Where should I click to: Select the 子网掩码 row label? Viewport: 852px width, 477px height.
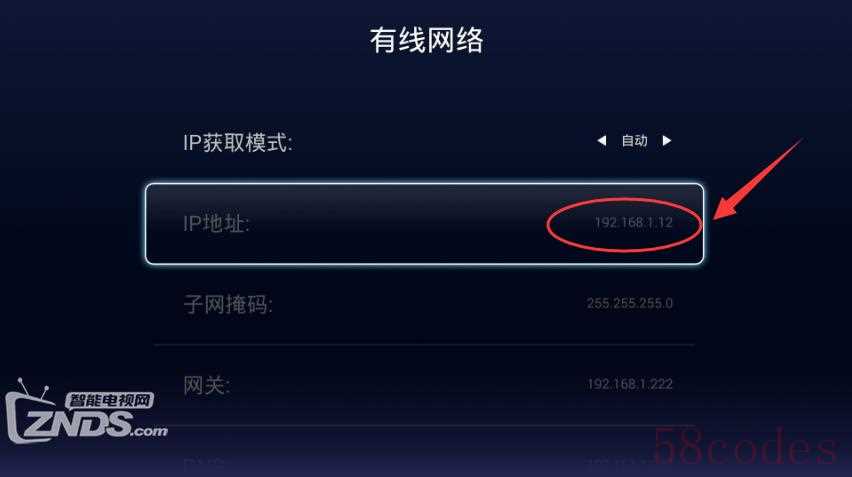(228, 304)
